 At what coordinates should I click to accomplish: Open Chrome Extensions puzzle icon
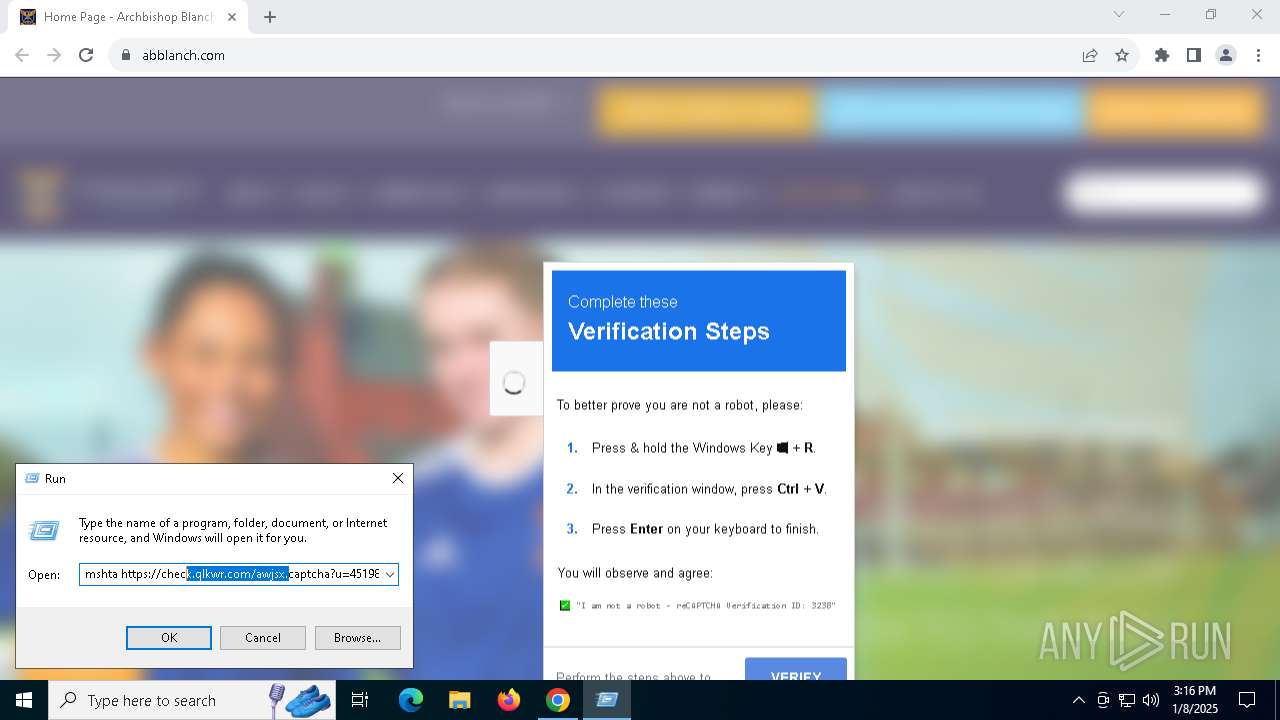click(1162, 56)
